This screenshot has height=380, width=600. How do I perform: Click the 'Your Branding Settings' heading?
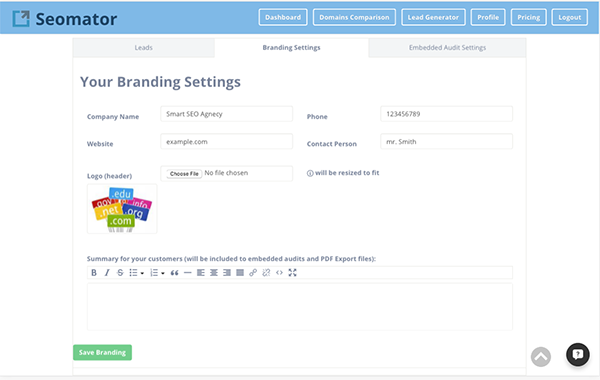160,82
